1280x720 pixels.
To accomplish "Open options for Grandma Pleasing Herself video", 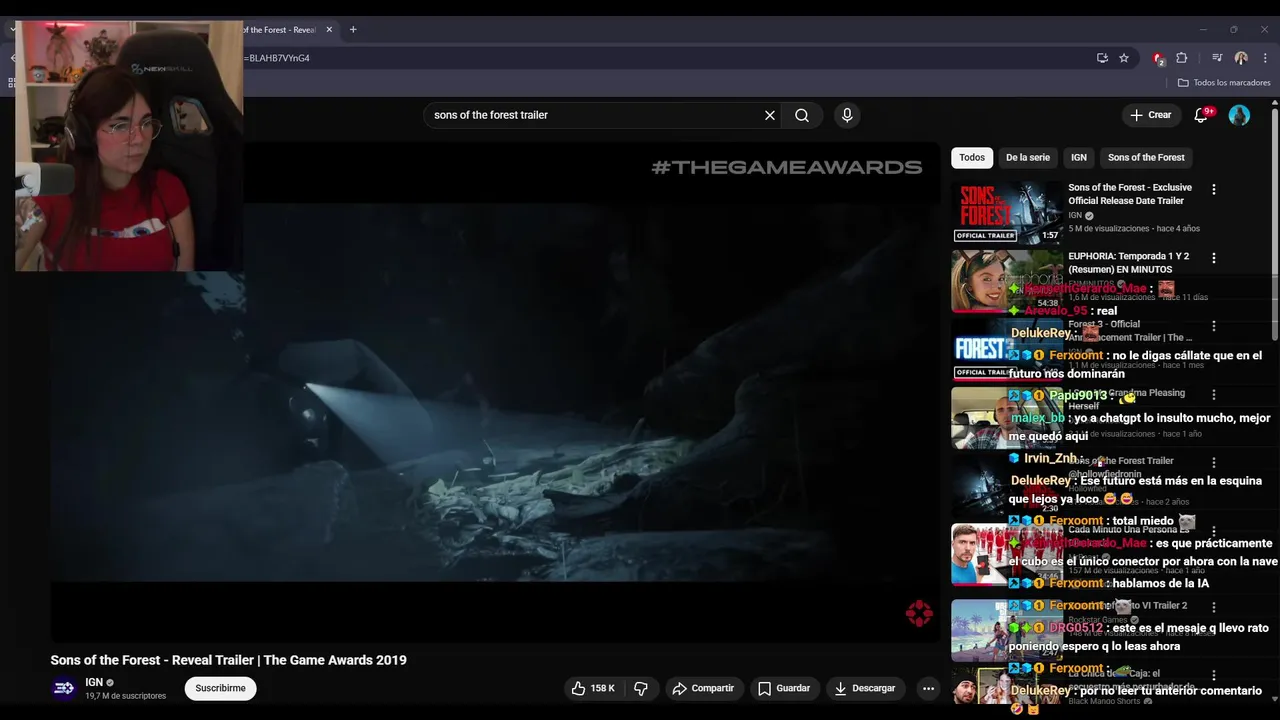I will tap(1214, 395).
